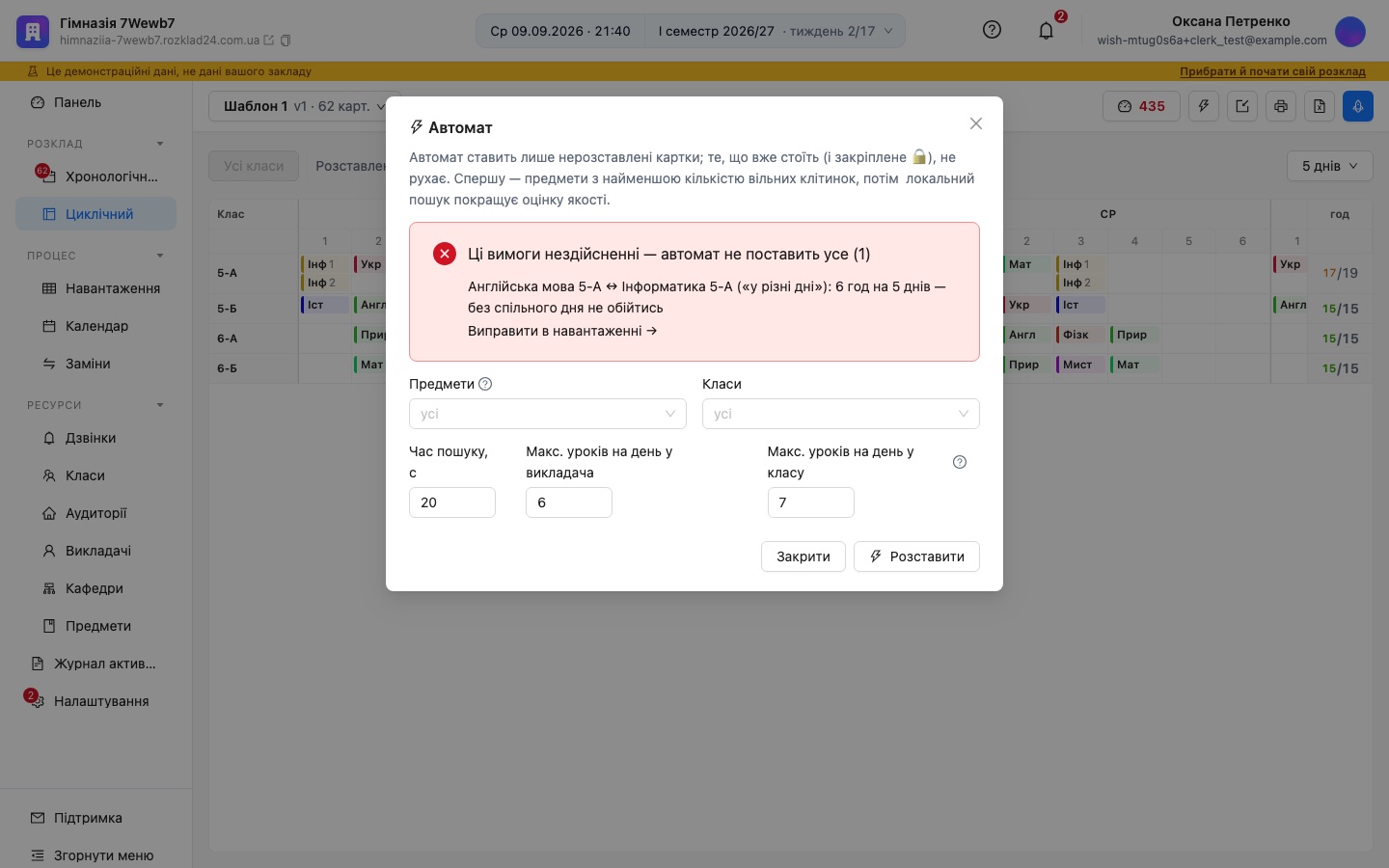1389x868 pixels.
Task: Click the print icon in toolbar
Action: (x=1281, y=106)
